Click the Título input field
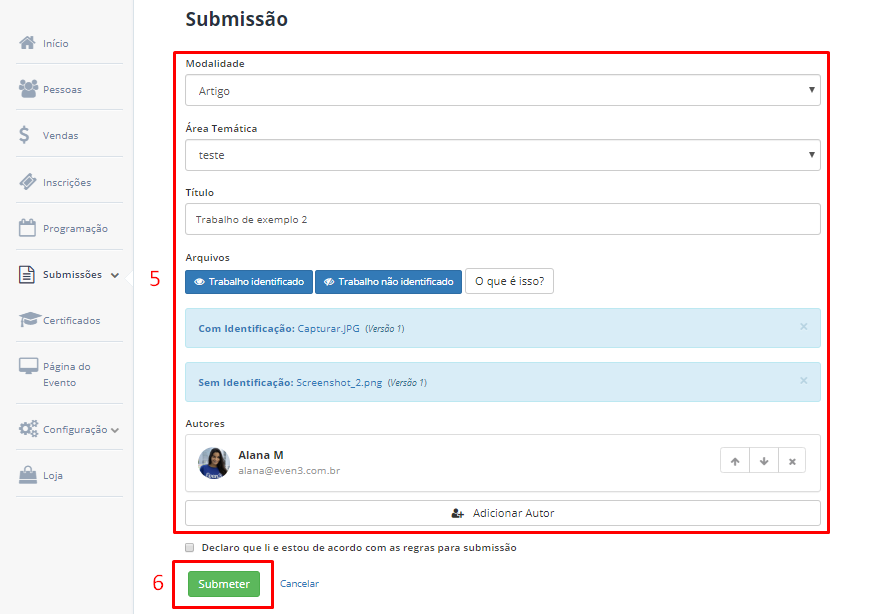 [x=503, y=219]
